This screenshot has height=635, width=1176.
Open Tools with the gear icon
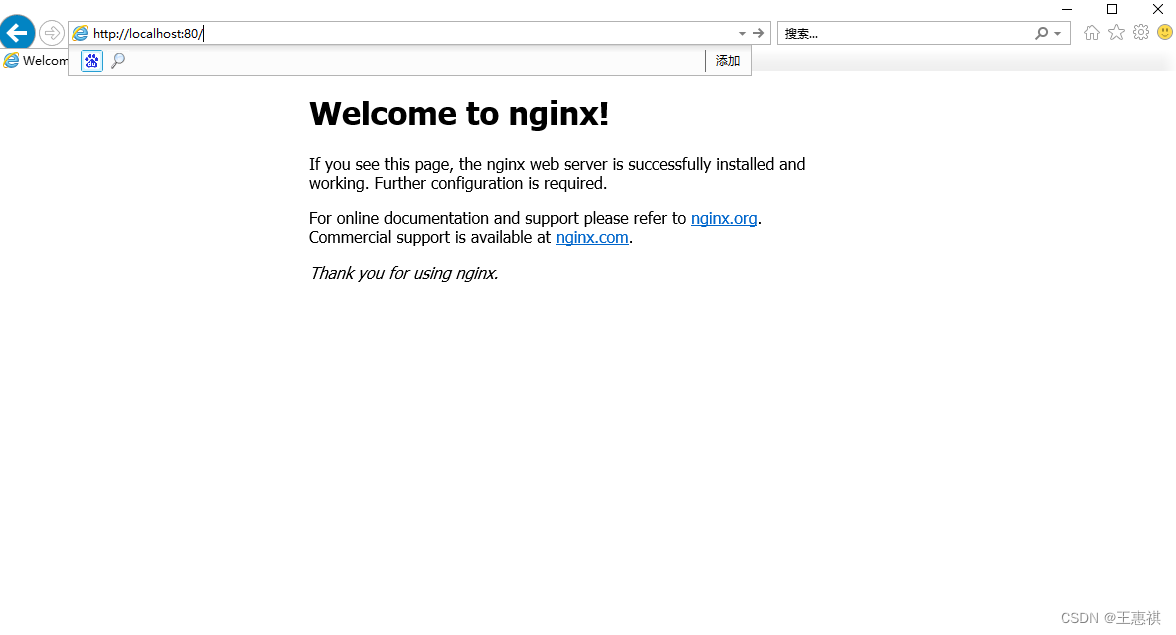(x=1140, y=32)
